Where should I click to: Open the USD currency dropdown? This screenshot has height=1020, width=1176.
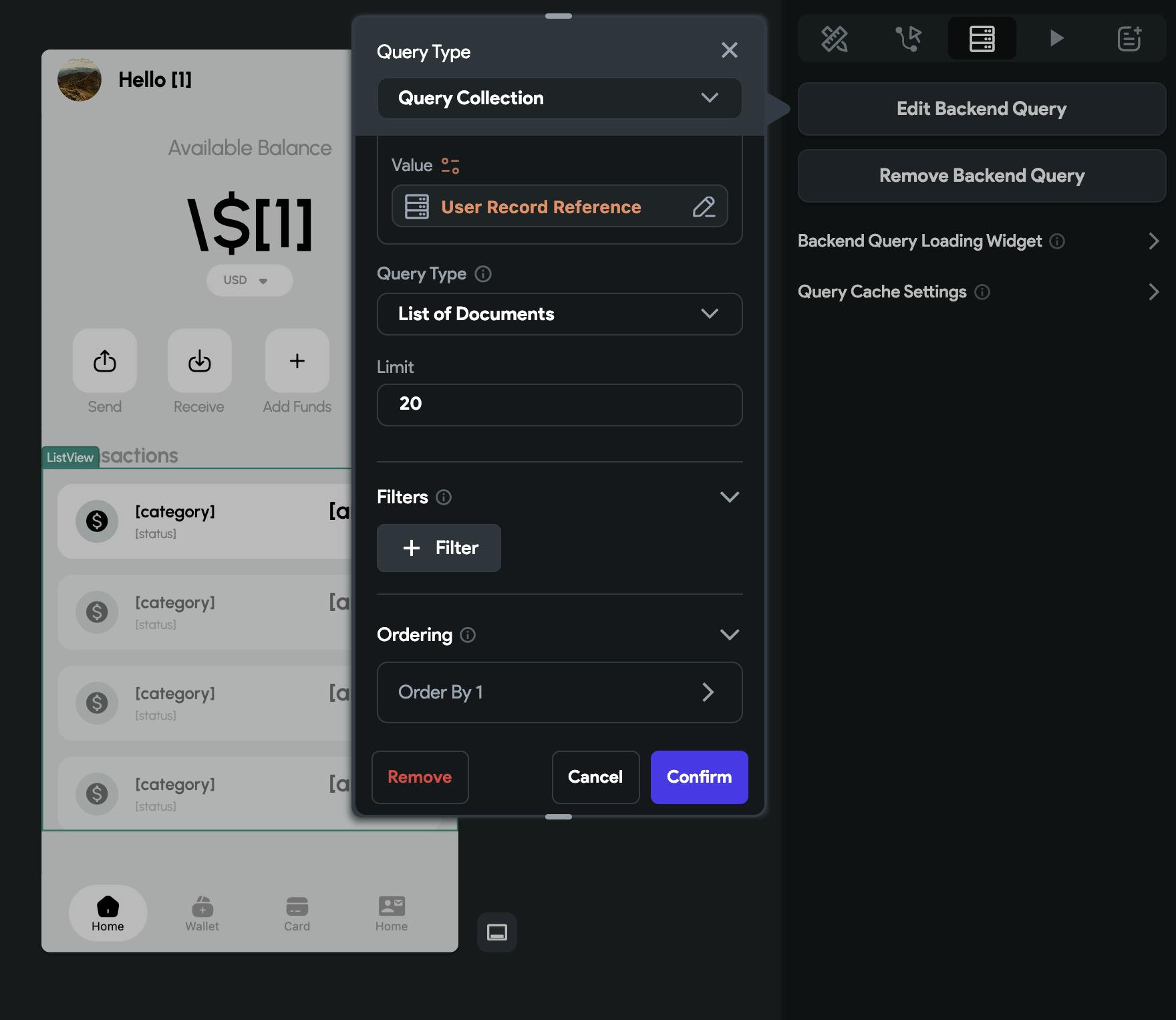click(249, 281)
